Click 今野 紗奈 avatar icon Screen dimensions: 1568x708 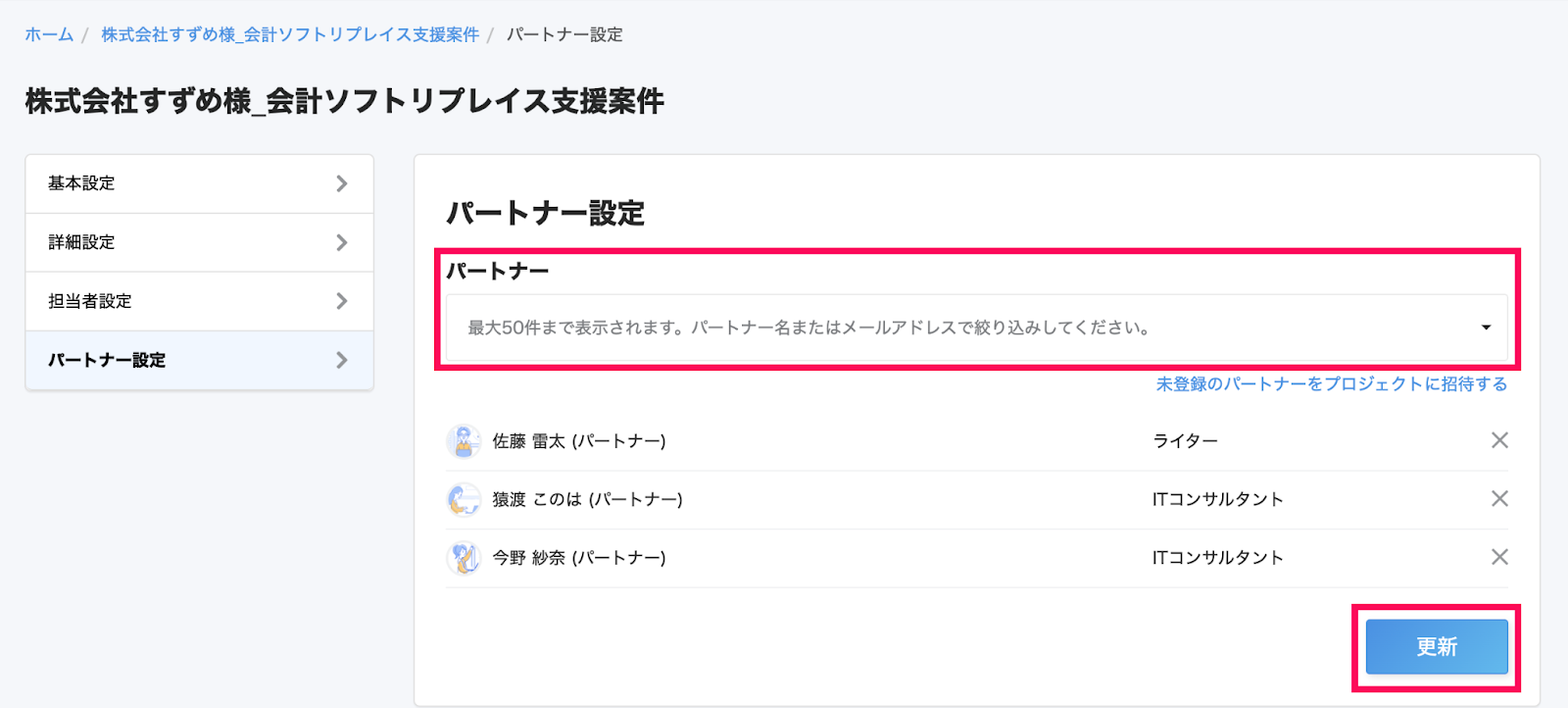(x=463, y=558)
